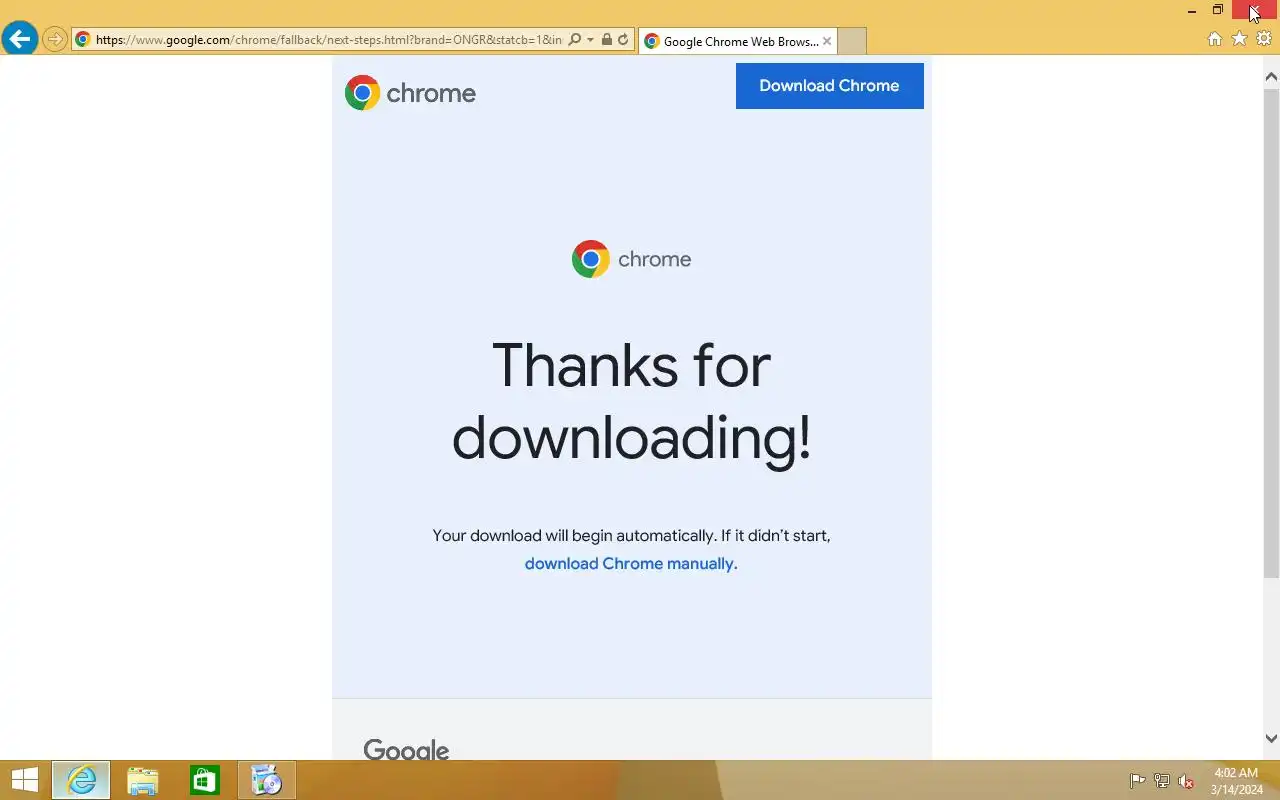The height and width of the screenshot is (800, 1280).
Task: Click the centered chrome logo
Action: click(631, 259)
